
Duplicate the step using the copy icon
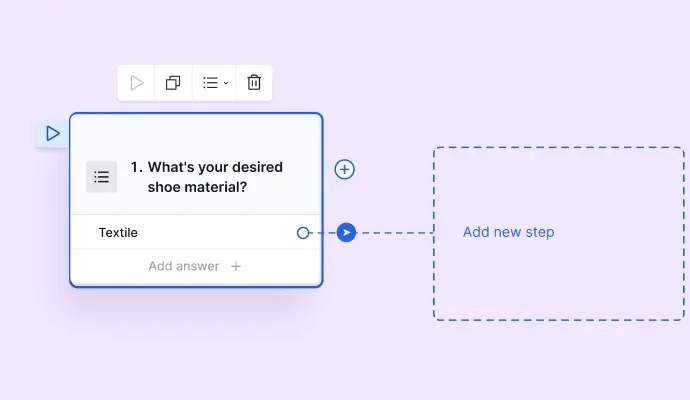click(x=173, y=83)
